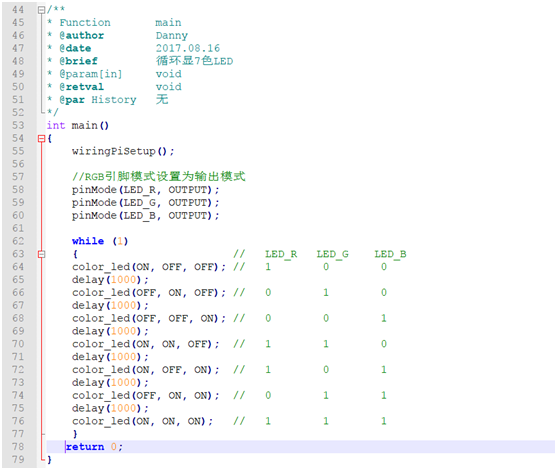Click line number 78 in the margin
This screenshot has width=557, height=470.
tap(18, 447)
